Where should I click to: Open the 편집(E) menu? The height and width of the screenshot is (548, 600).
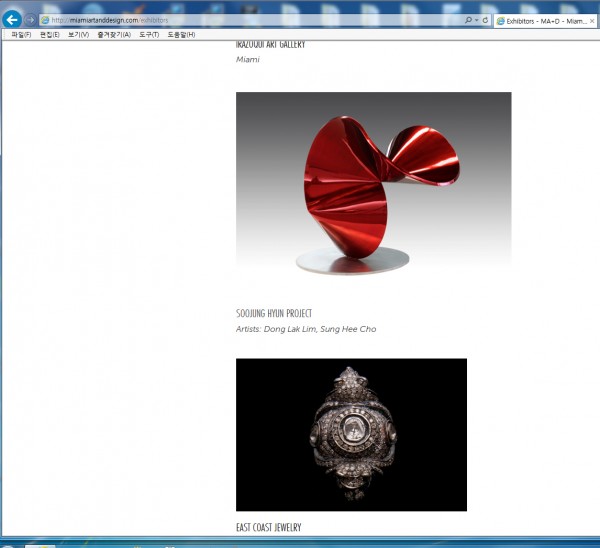coord(50,35)
